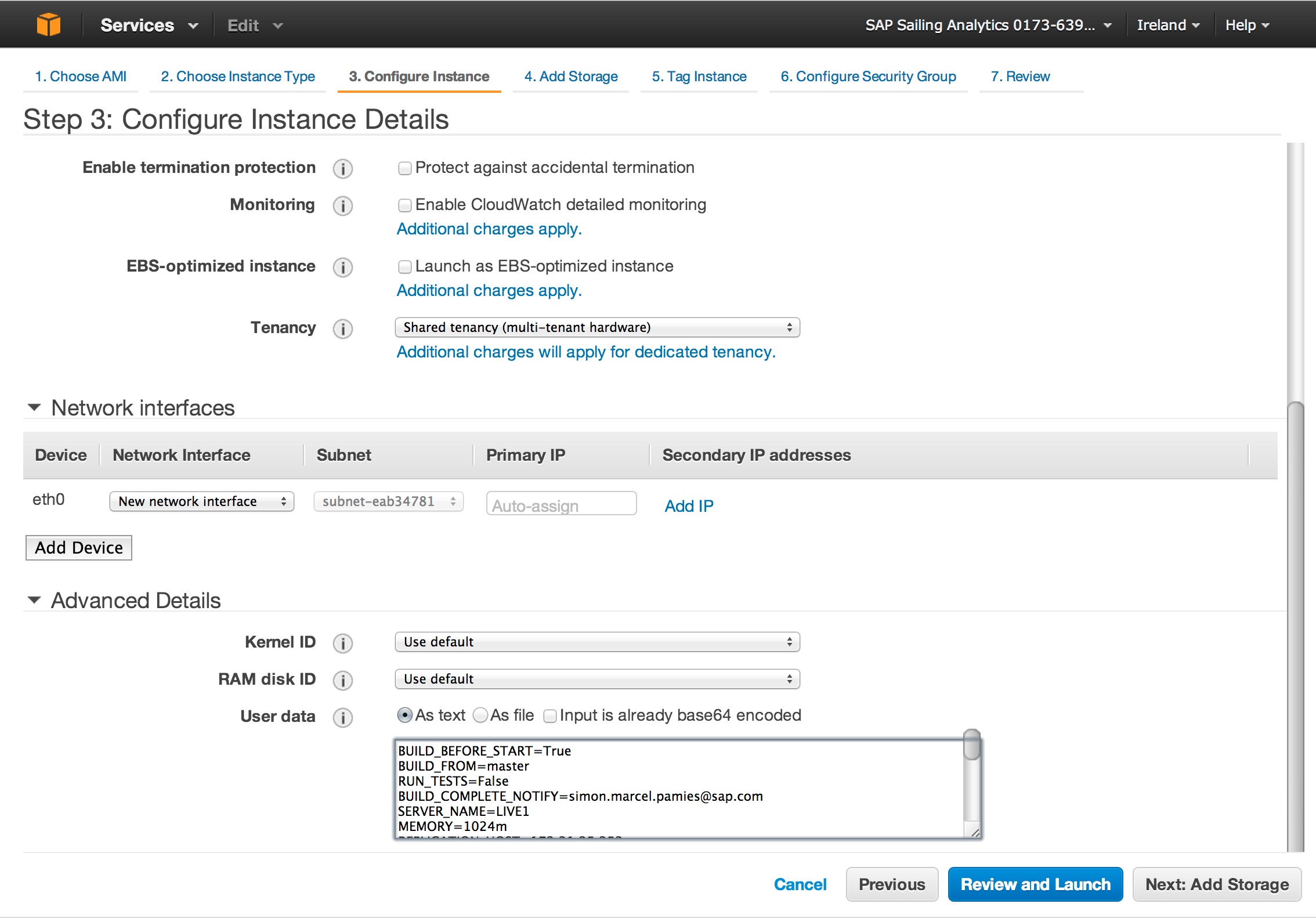The image size is (1316, 918).
Task: Click the user data textarea scrollbar thumb
Action: click(x=971, y=746)
